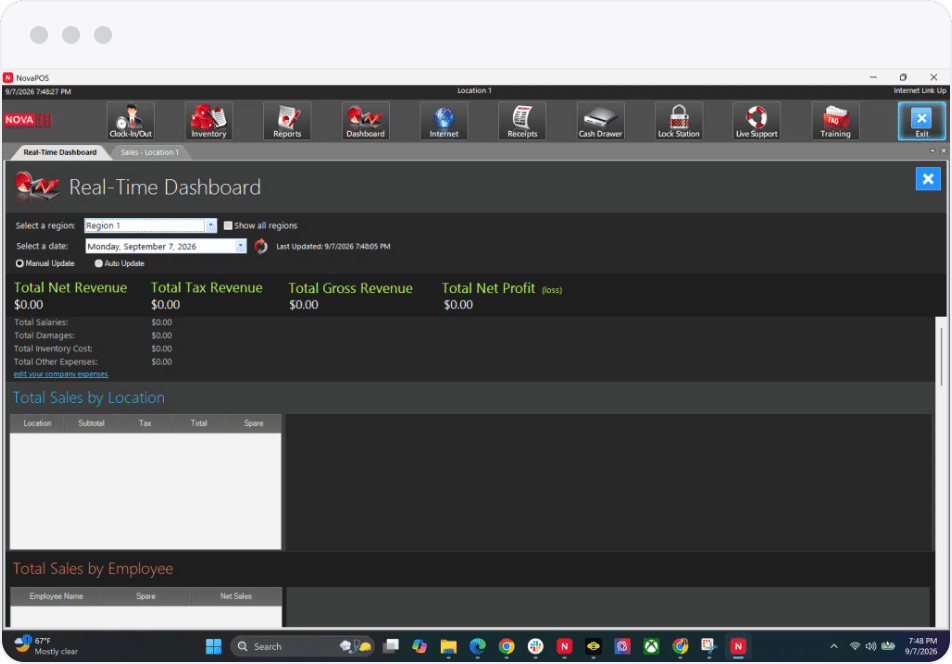Open the Windows Start menu
The image size is (952, 664).
214,647
